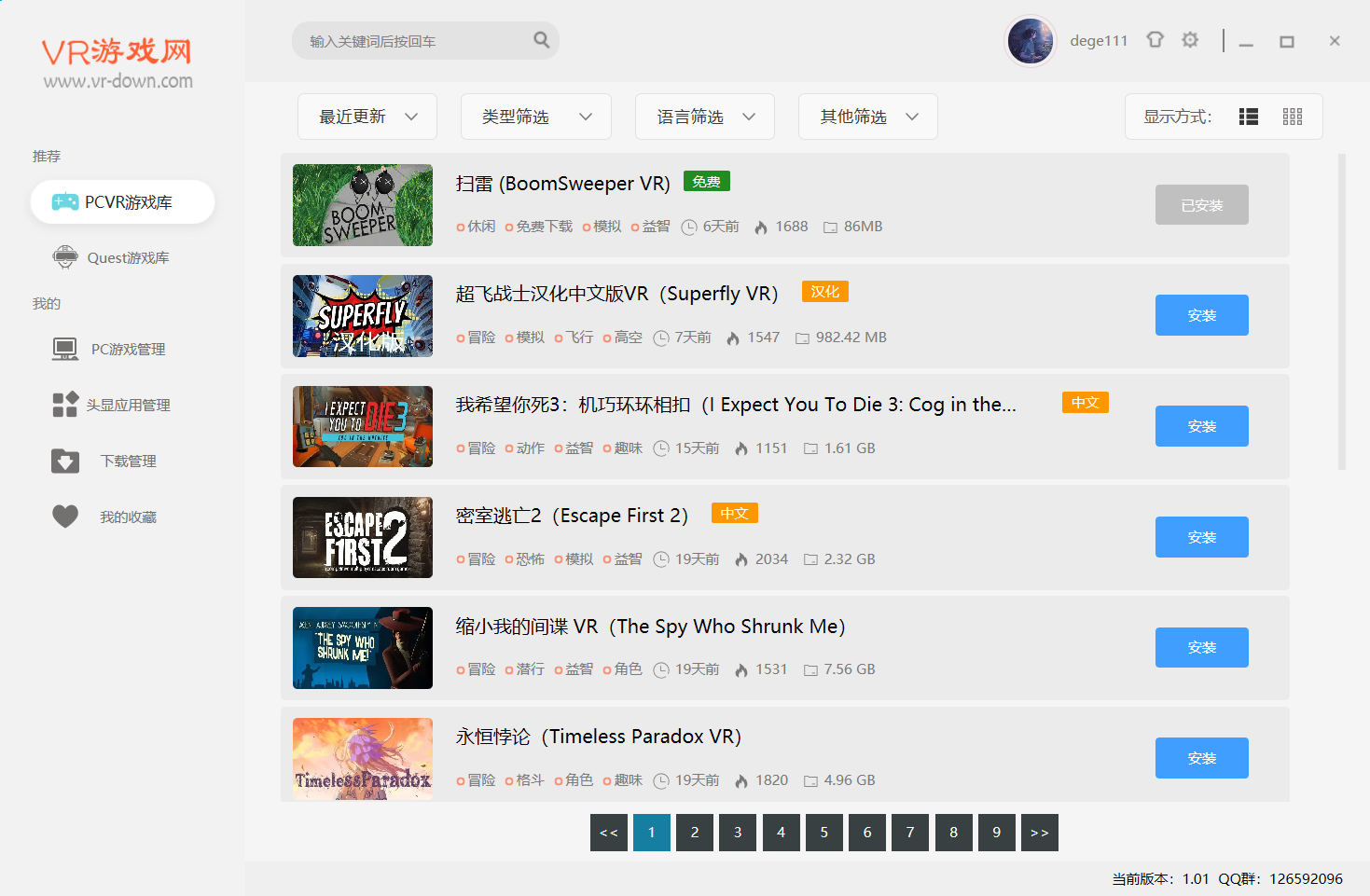Open I Expect You To Die 3 thumbnail
This screenshot has height=896, width=1370.
[363, 426]
